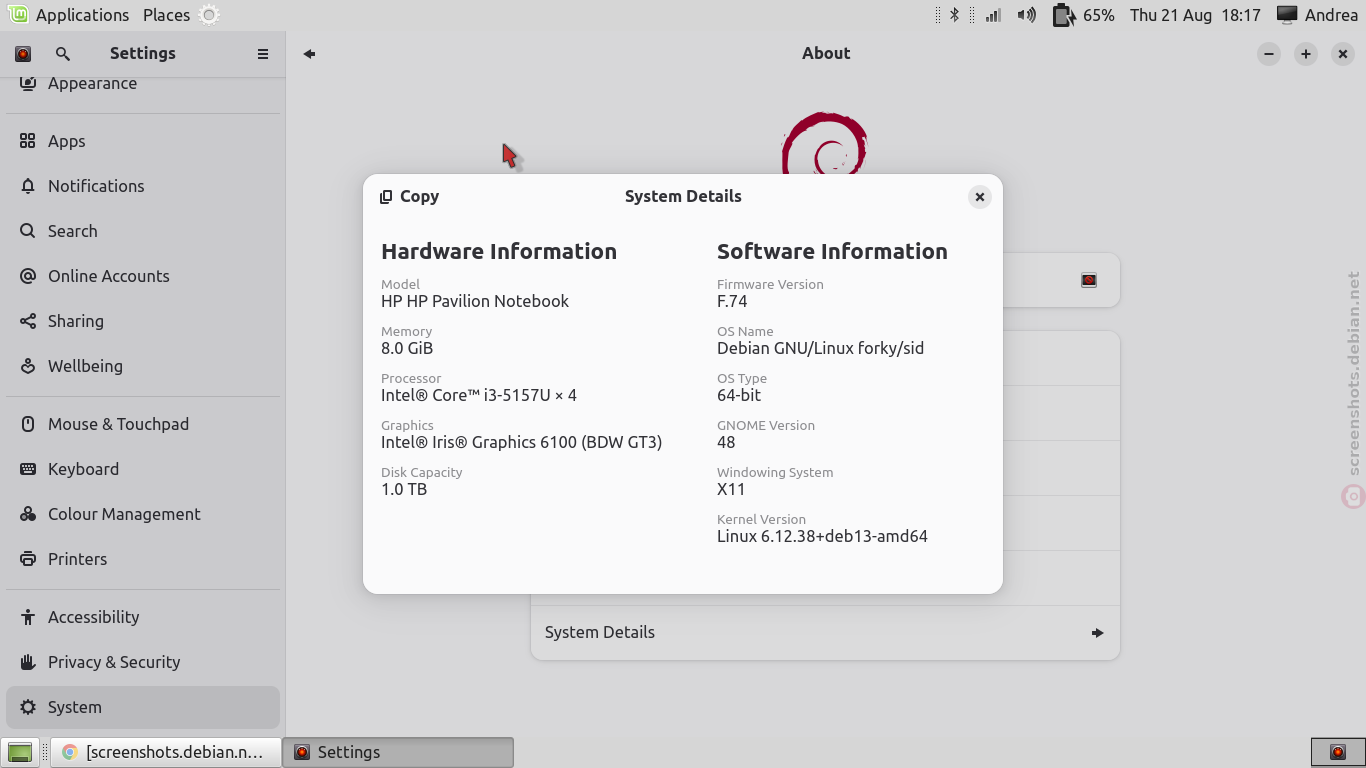The width and height of the screenshot is (1366, 768).
Task: Click the 64-bit OS Type value
Action: tap(739, 395)
